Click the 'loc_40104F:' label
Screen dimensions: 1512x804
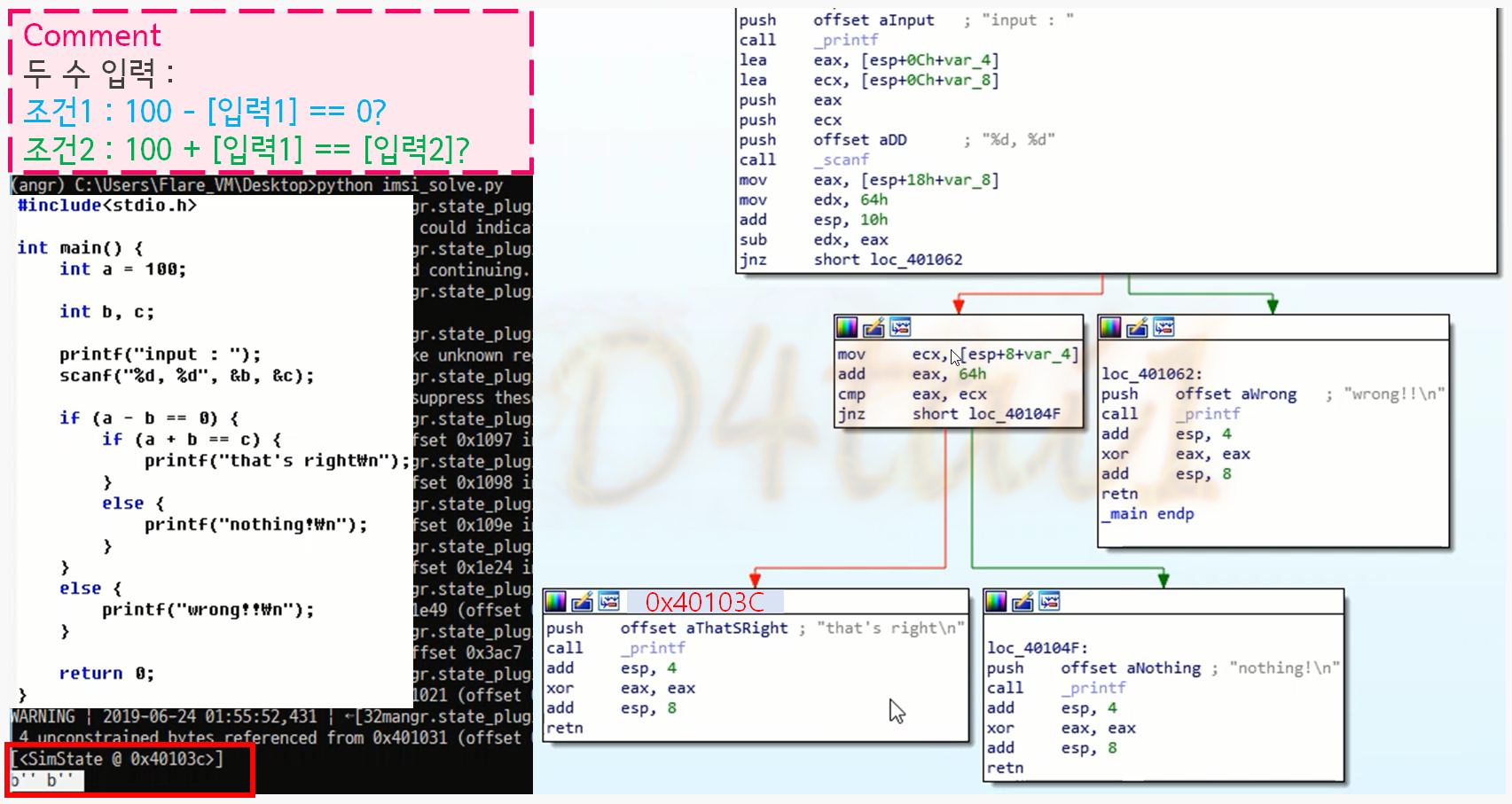1038,647
